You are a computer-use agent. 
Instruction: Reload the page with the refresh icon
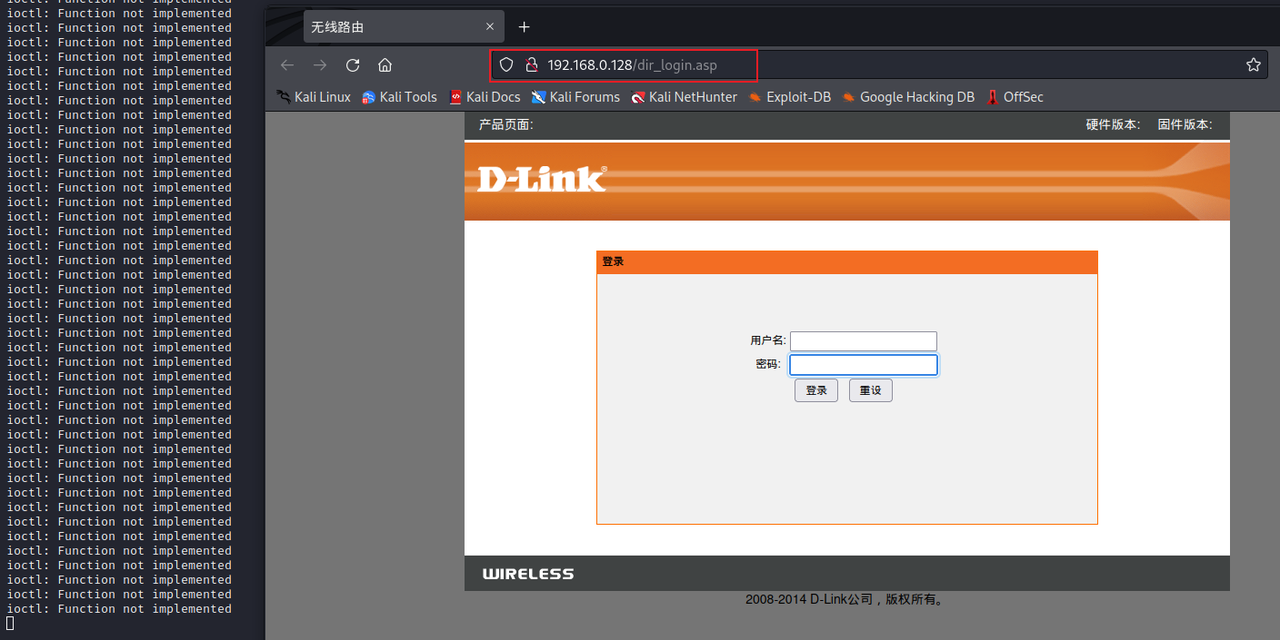(352, 65)
